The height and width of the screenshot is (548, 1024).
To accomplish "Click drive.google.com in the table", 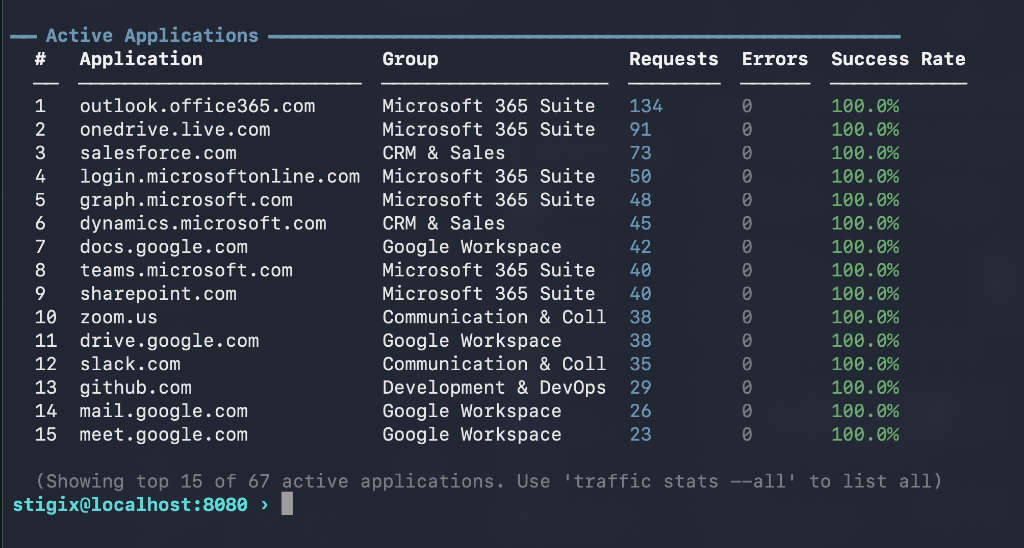I will 169,341.
